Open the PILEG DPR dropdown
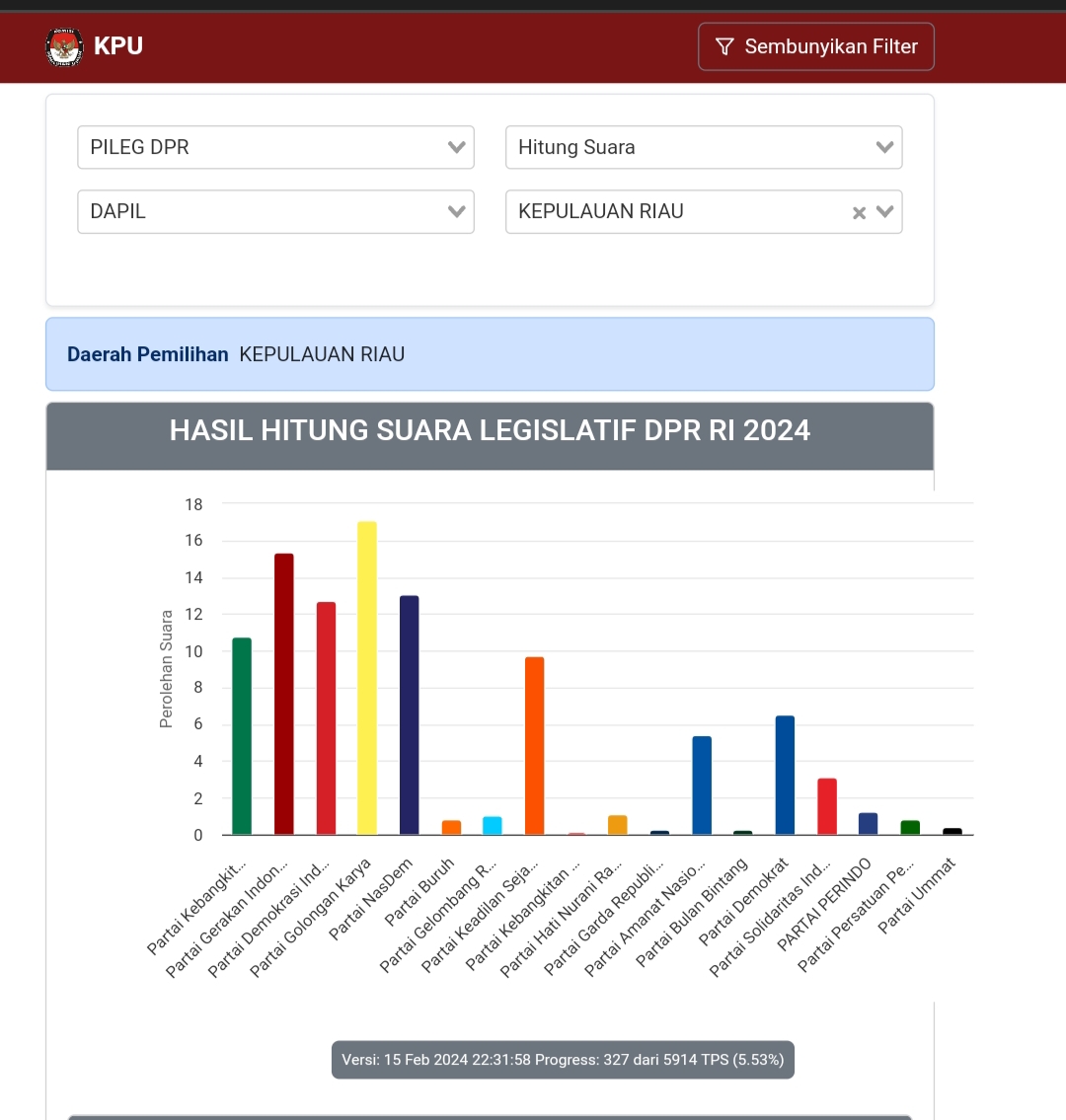 point(275,147)
